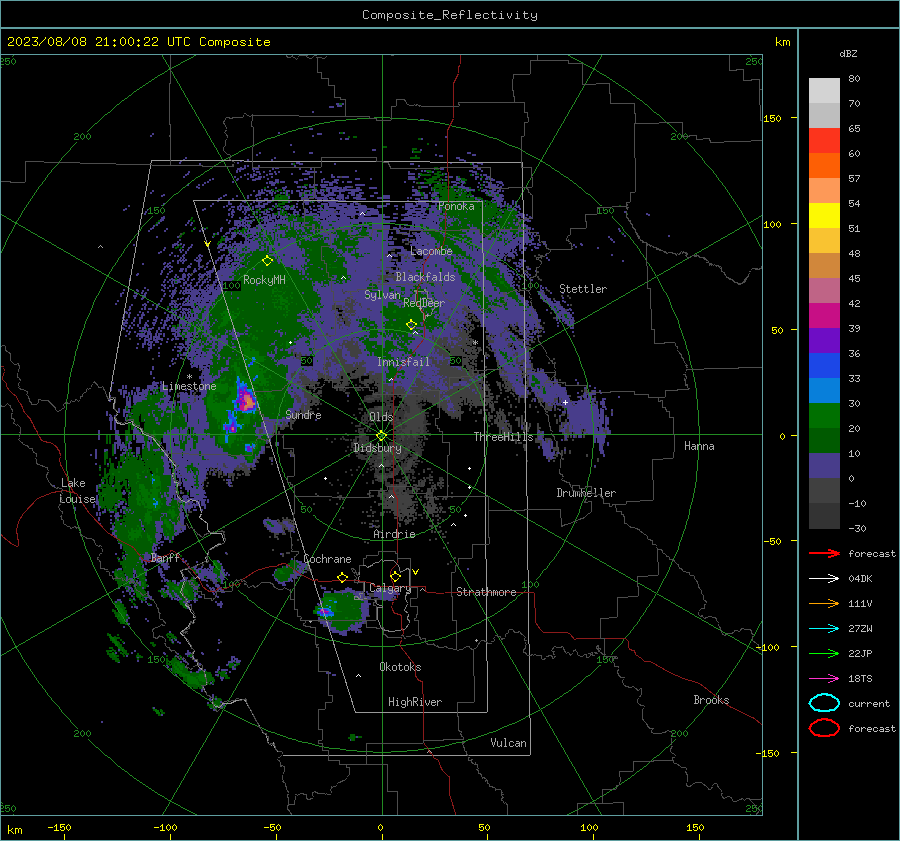Screen dimensions: 900x841
Task: Click the yellow radar site marker near Olds
Action: click(381, 436)
